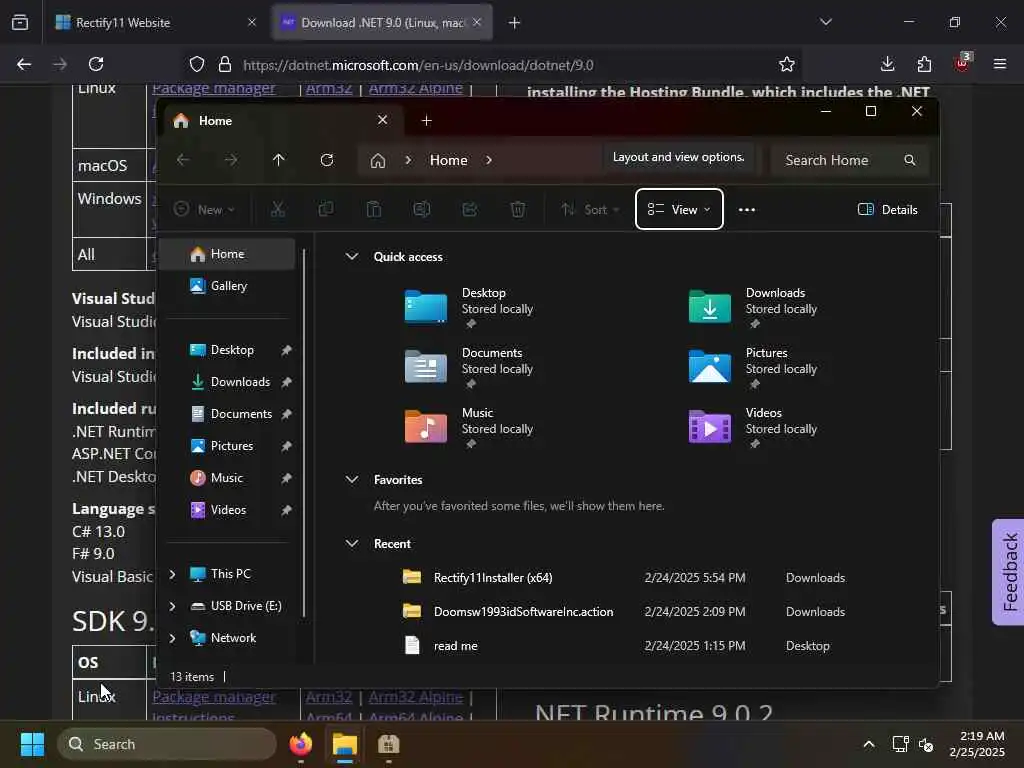The width and height of the screenshot is (1024, 768).
Task: Go up one folder level
Action: 279,160
